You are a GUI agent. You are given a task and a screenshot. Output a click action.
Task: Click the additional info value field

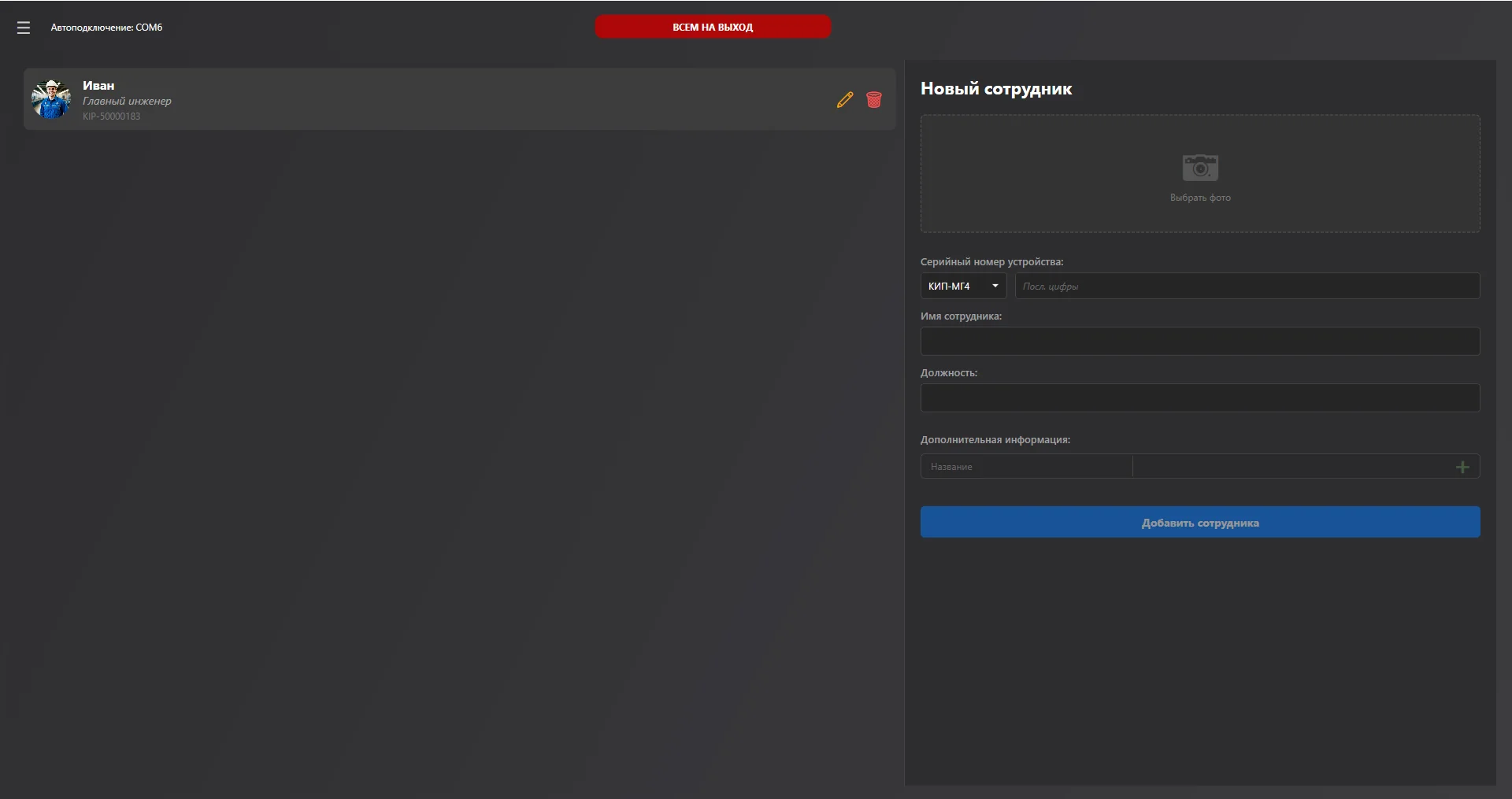tap(1290, 467)
